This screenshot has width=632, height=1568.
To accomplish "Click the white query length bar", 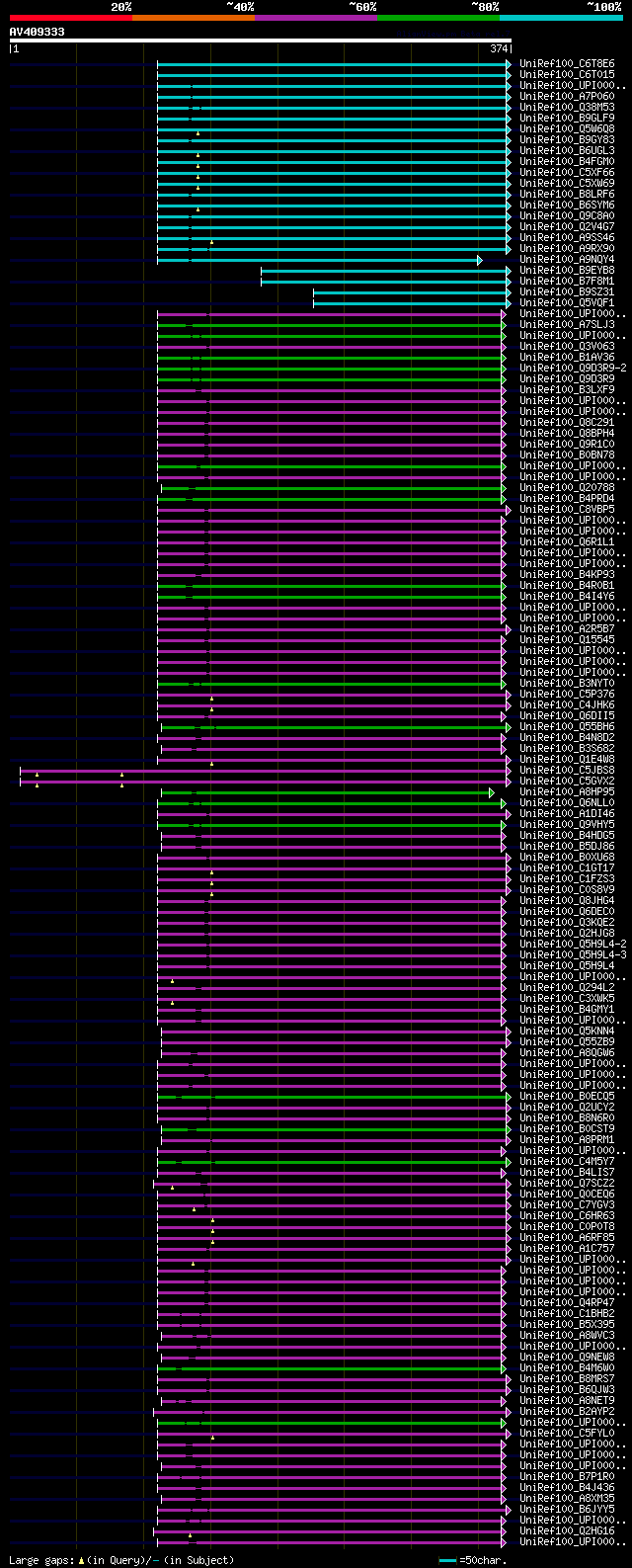I will pos(261,41).
